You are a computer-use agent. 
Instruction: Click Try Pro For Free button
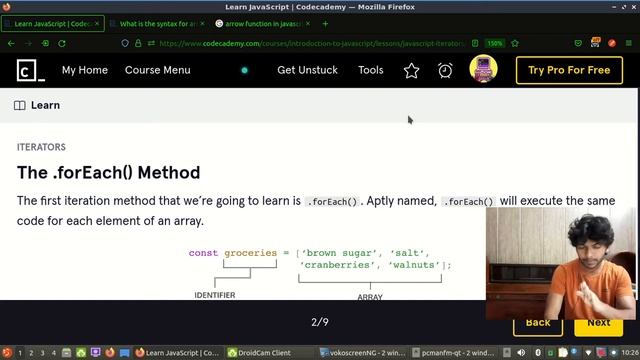(x=569, y=70)
